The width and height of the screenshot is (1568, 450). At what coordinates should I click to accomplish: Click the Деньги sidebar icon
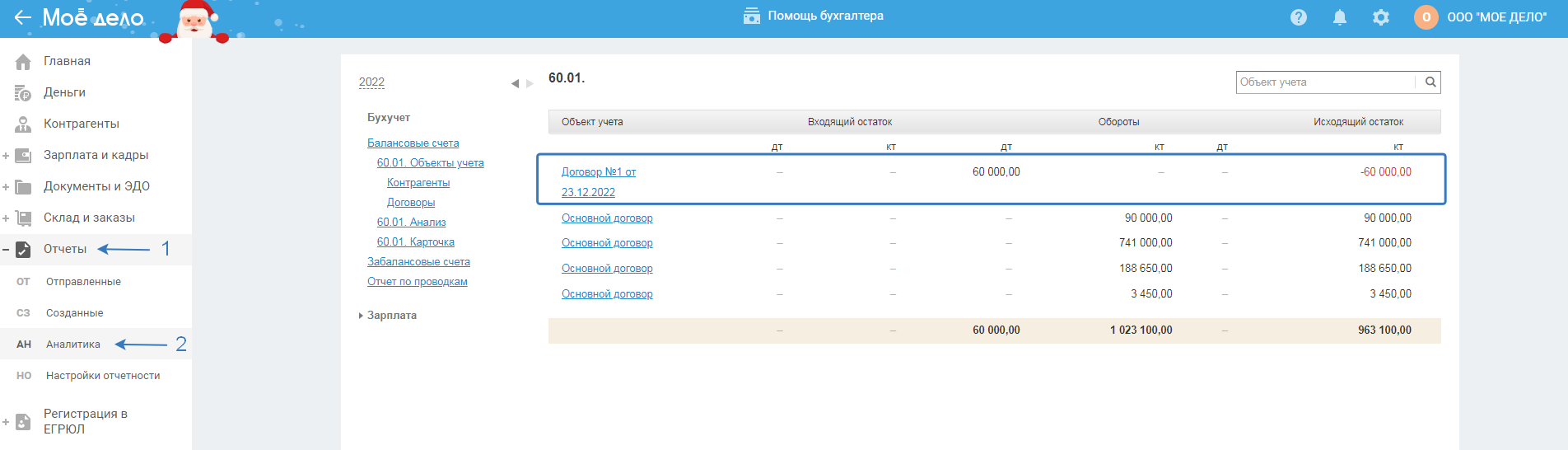(x=23, y=92)
